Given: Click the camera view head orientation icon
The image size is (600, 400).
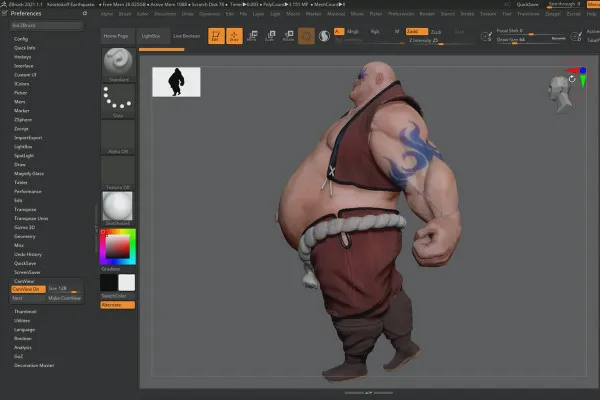Looking at the screenshot, I should pyautogui.click(x=559, y=94).
